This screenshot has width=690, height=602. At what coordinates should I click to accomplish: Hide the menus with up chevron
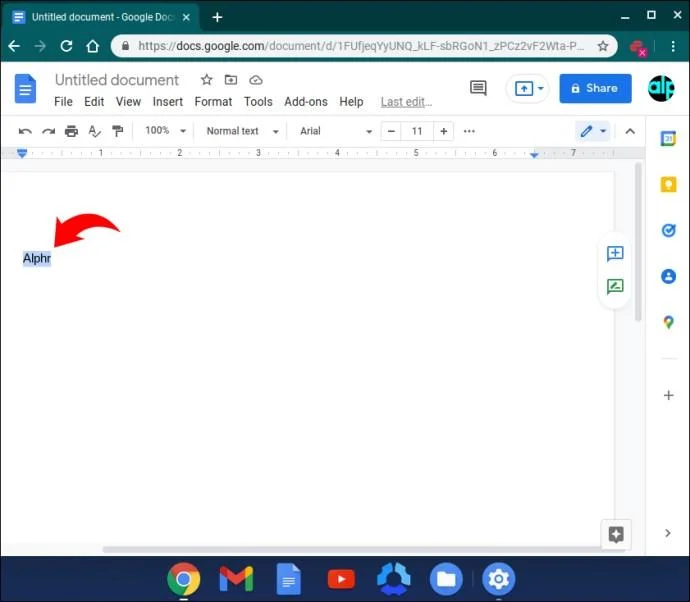(630, 131)
